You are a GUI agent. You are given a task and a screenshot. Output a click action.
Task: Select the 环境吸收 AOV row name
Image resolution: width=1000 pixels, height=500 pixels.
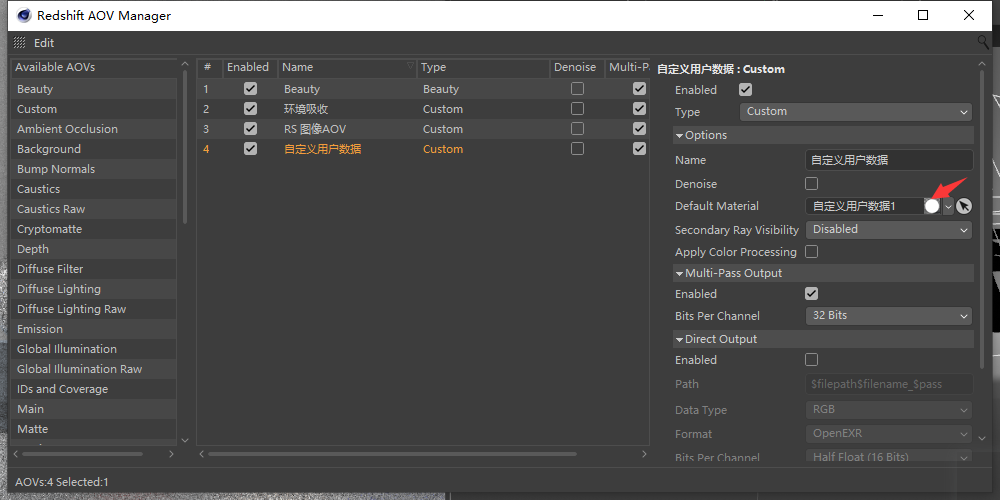[x=306, y=109]
